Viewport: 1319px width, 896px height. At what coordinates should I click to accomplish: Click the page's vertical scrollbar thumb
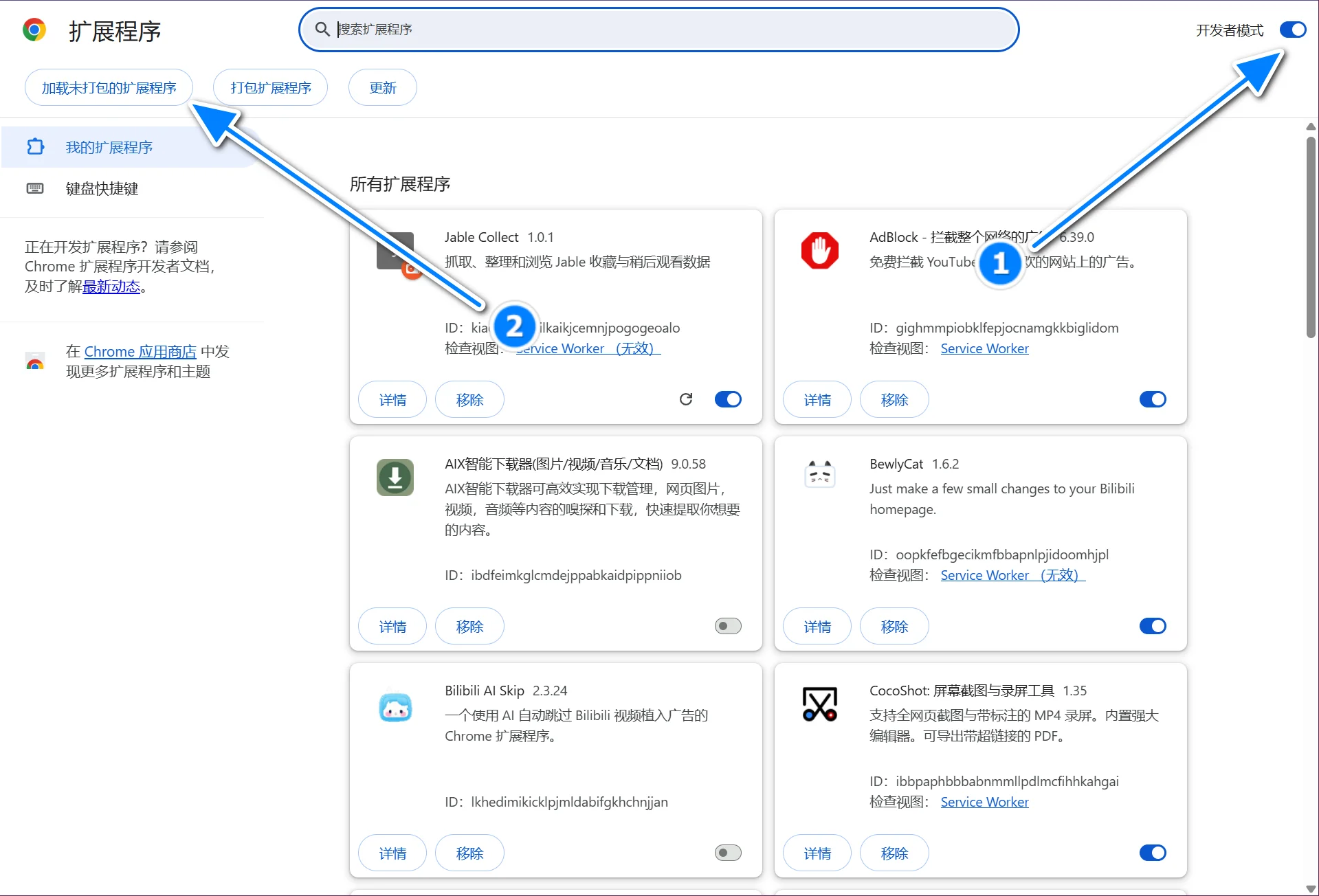click(1311, 237)
